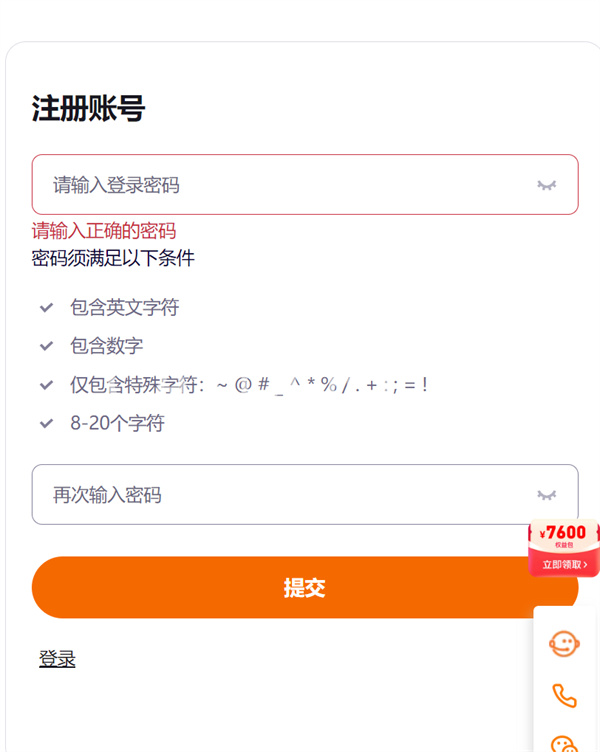Click the checkmark beside 仅包含特殊字符

[47, 385]
